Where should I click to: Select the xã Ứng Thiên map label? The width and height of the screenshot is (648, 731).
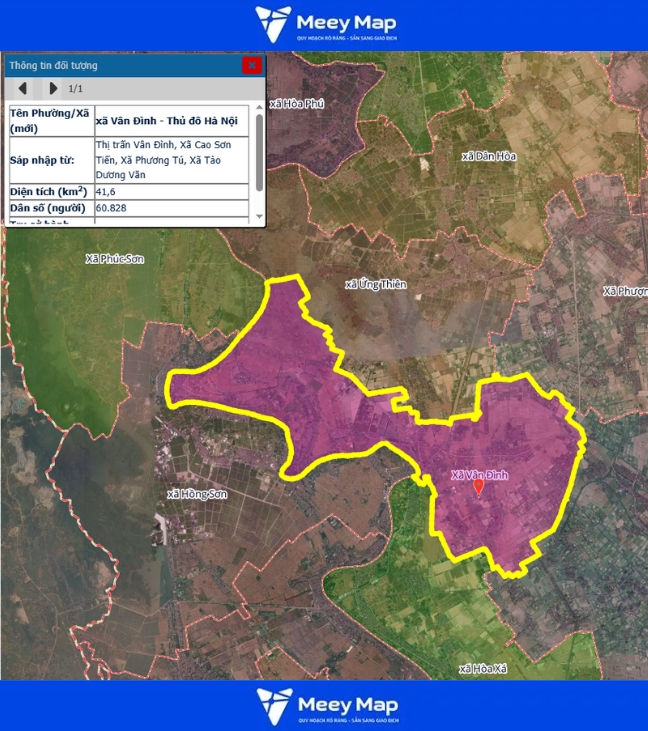click(375, 285)
